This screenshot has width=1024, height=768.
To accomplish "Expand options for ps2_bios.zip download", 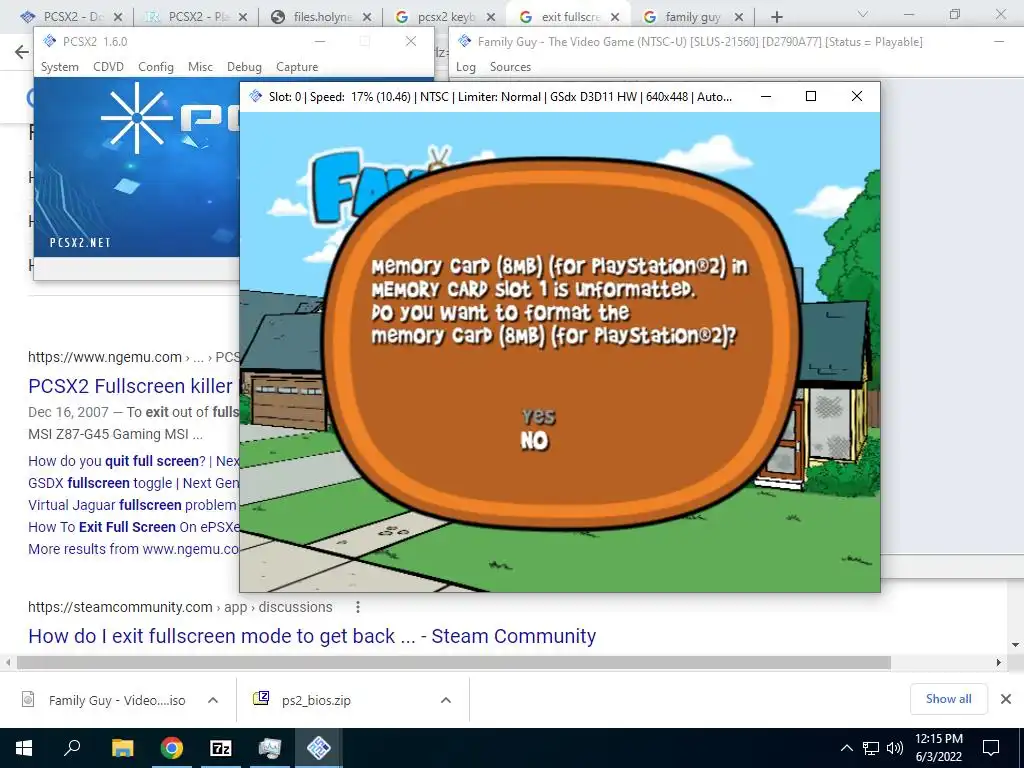I will tap(445, 700).
